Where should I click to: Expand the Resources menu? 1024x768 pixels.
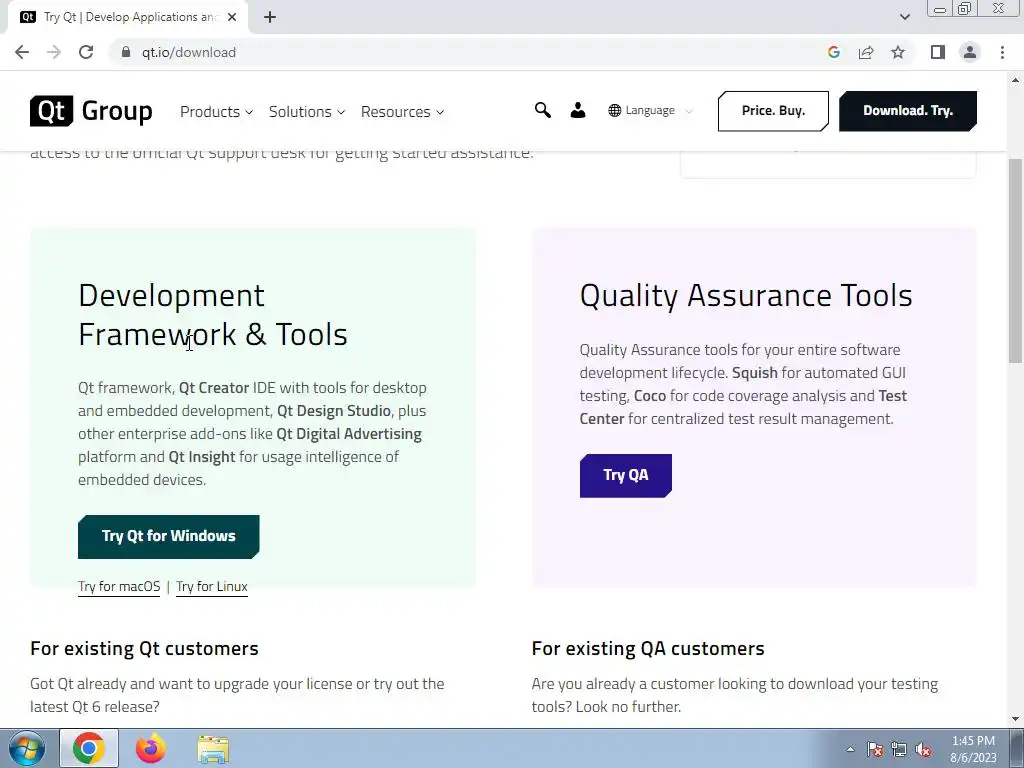402,112
